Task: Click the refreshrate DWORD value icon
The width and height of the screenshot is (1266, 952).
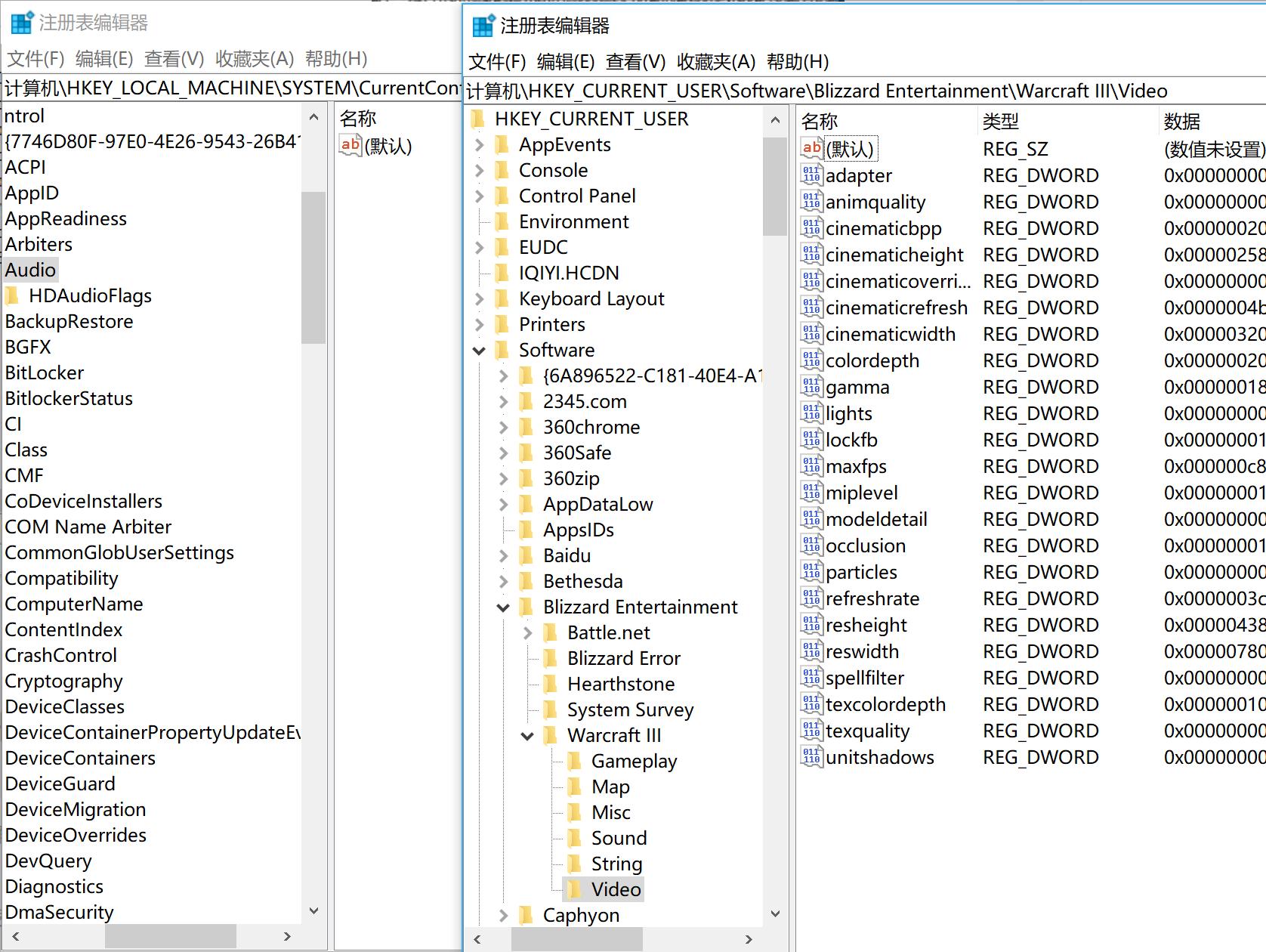Action: [x=811, y=598]
